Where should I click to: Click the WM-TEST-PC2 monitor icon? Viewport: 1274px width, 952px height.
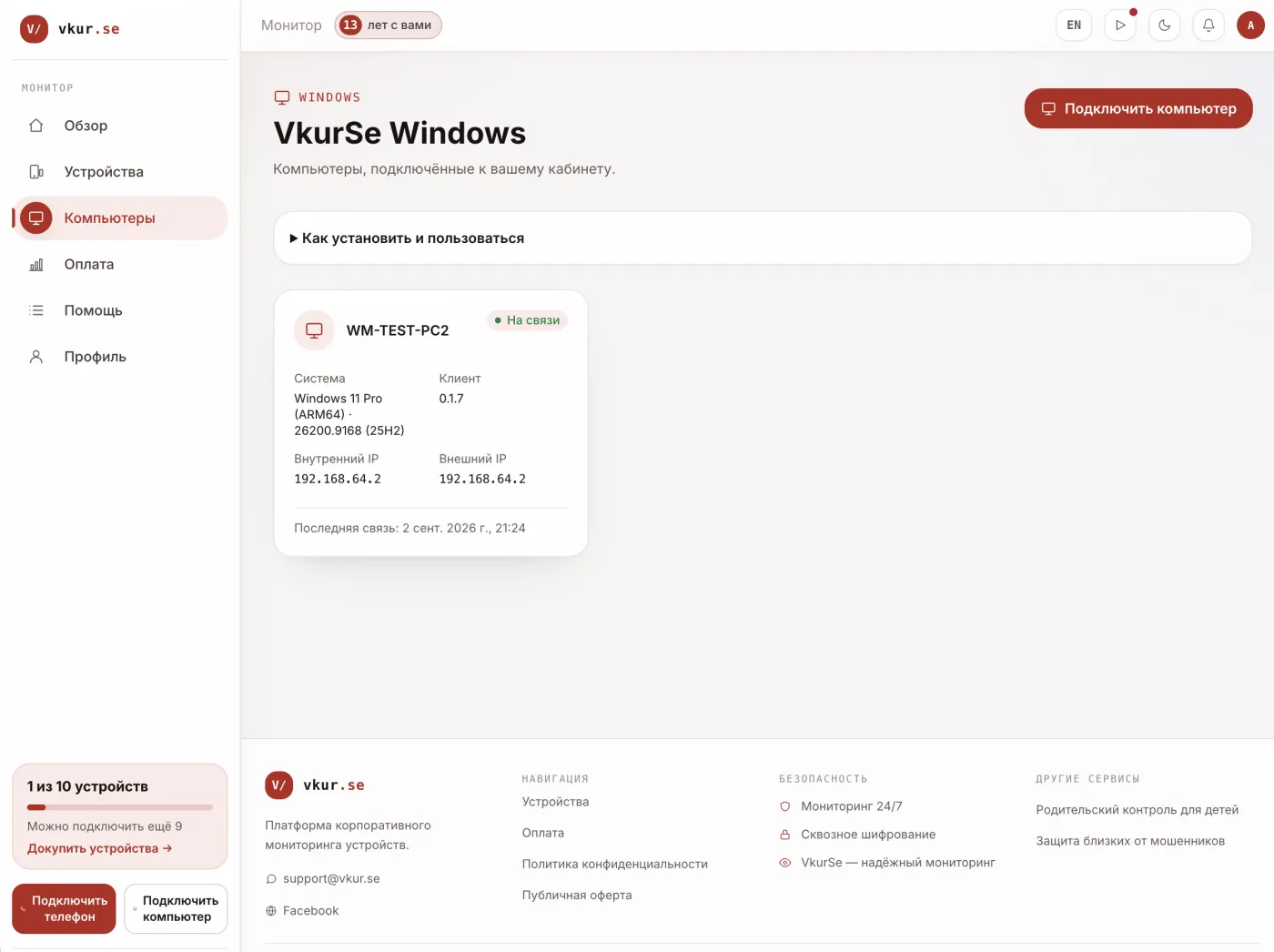point(314,330)
